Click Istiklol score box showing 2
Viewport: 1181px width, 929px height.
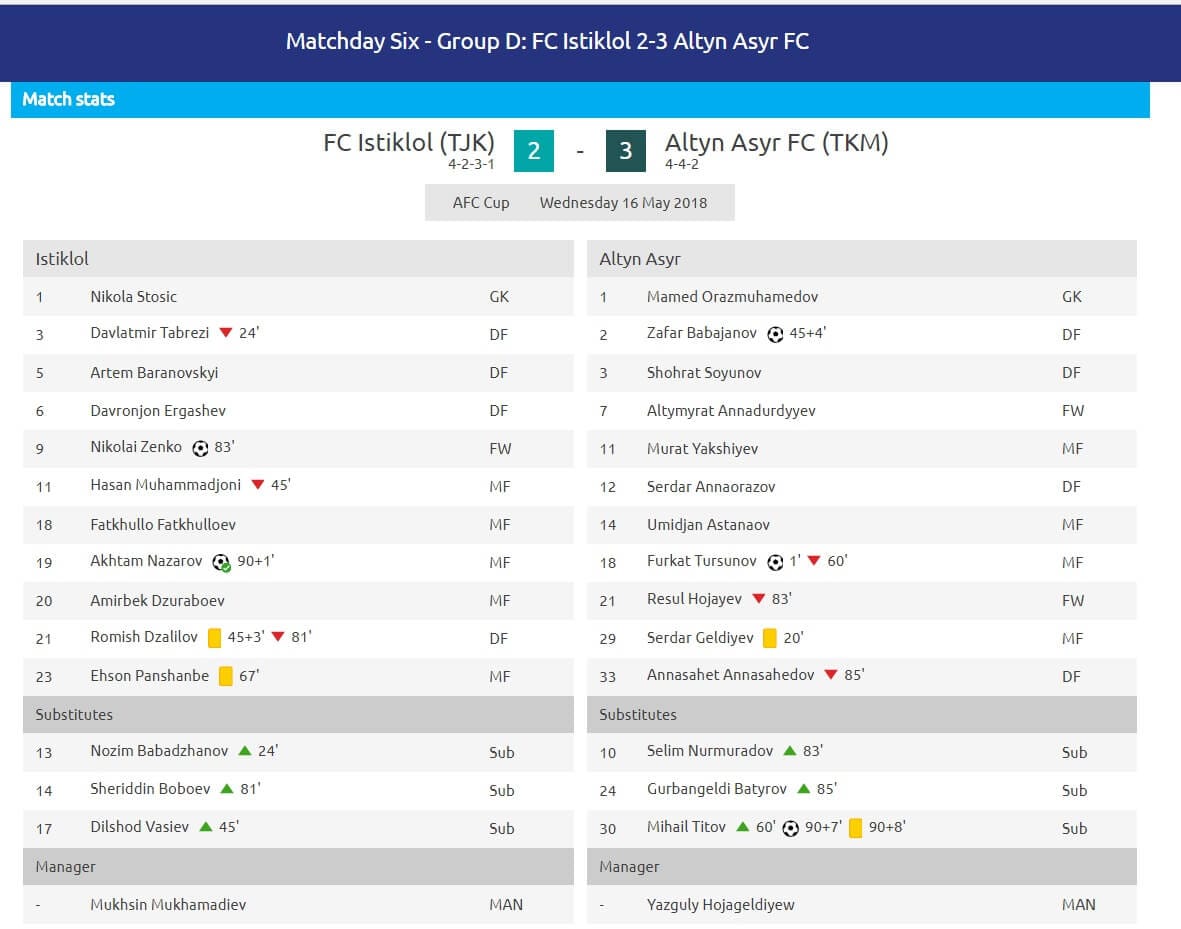coord(534,151)
